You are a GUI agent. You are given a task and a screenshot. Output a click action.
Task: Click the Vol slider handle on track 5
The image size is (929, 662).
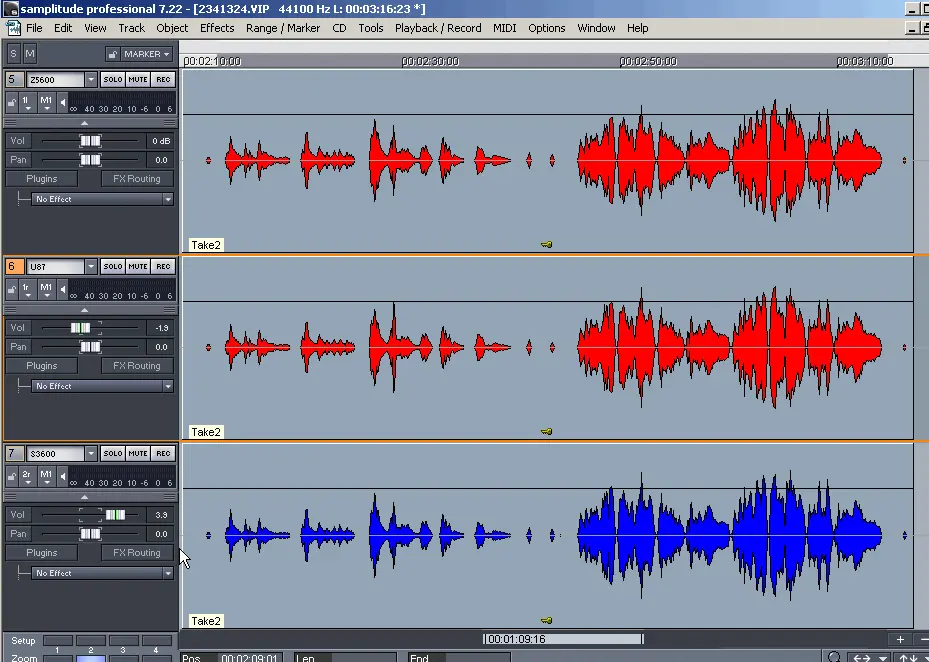click(90, 141)
